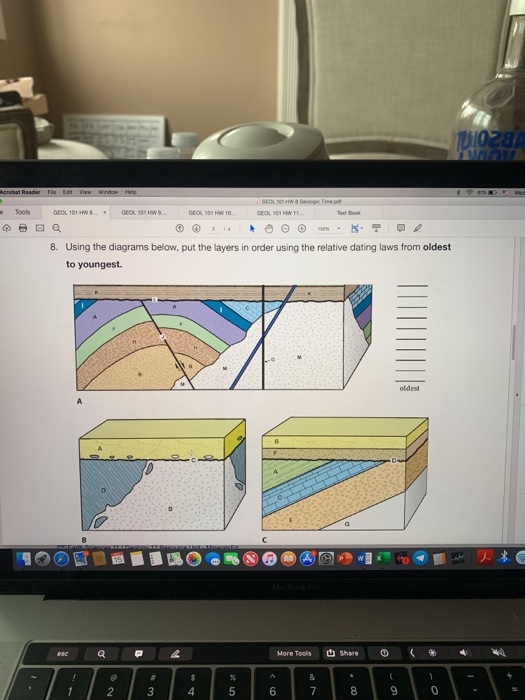Open the Window menu
The image size is (525, 700).
click(x=108, y=192)
